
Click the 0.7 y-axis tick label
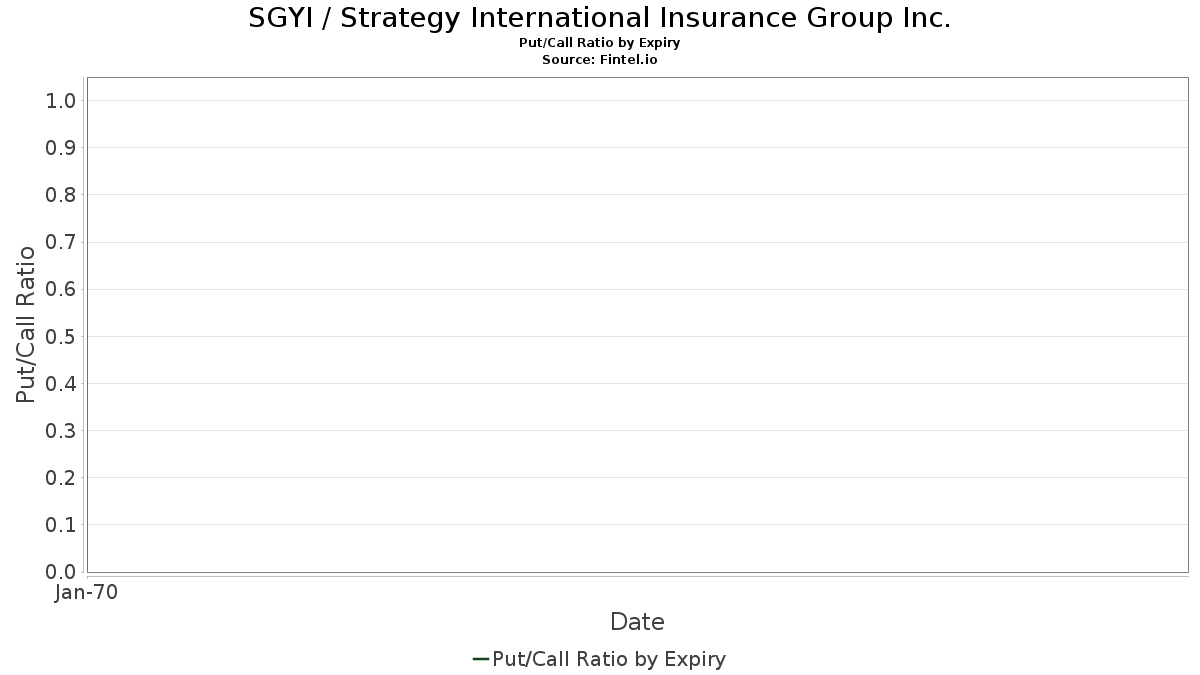[61, 242]
